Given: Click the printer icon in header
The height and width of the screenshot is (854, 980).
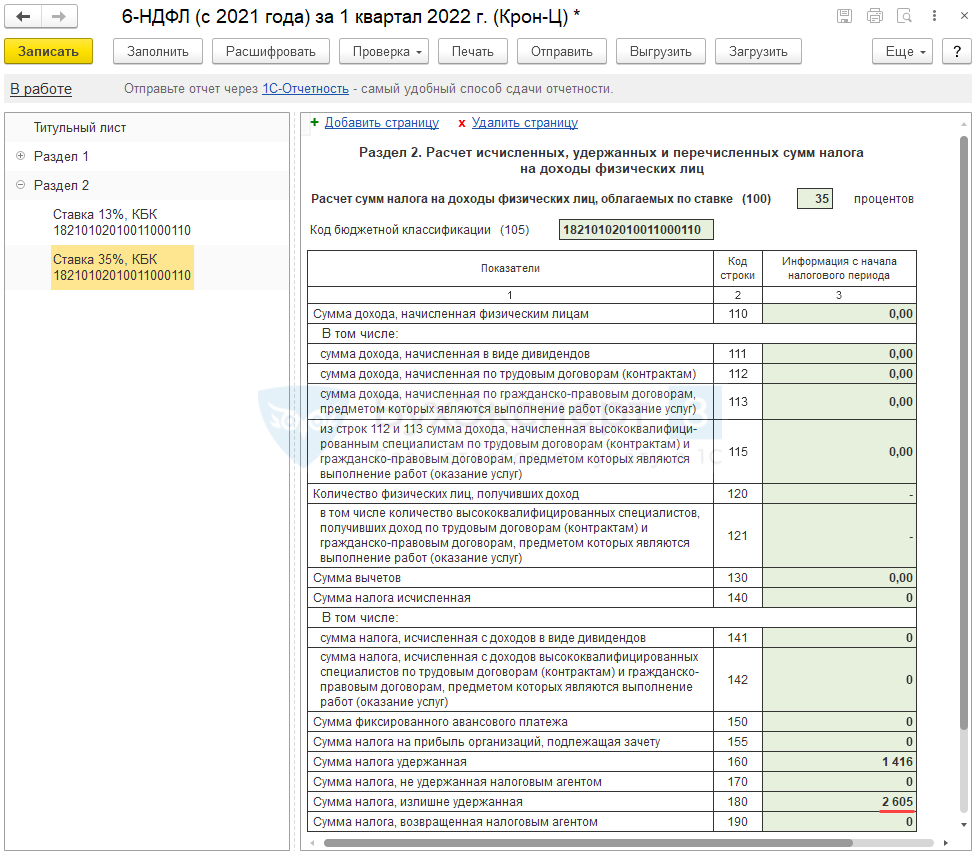Looking at the screenshot, I should 875,16.
